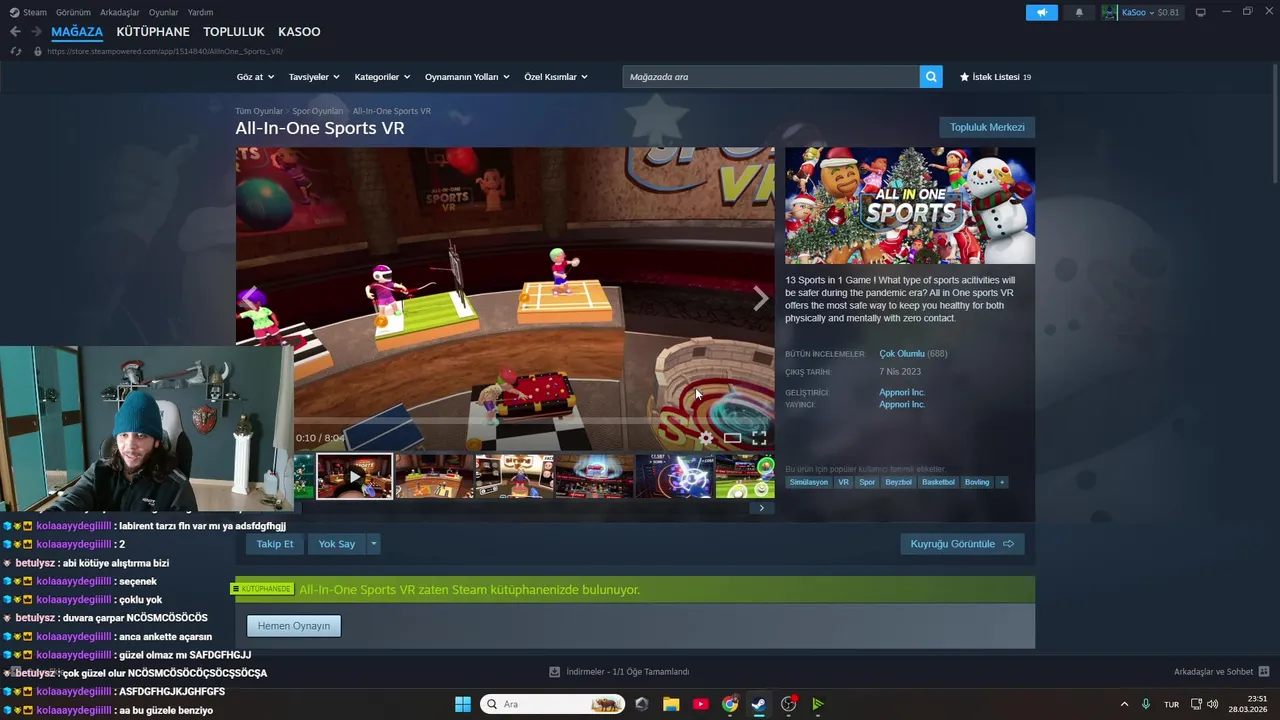This screenshot has height=720, width=1280.
Task: Open the Friends and Chat icon
Action: click(1264, 672)
